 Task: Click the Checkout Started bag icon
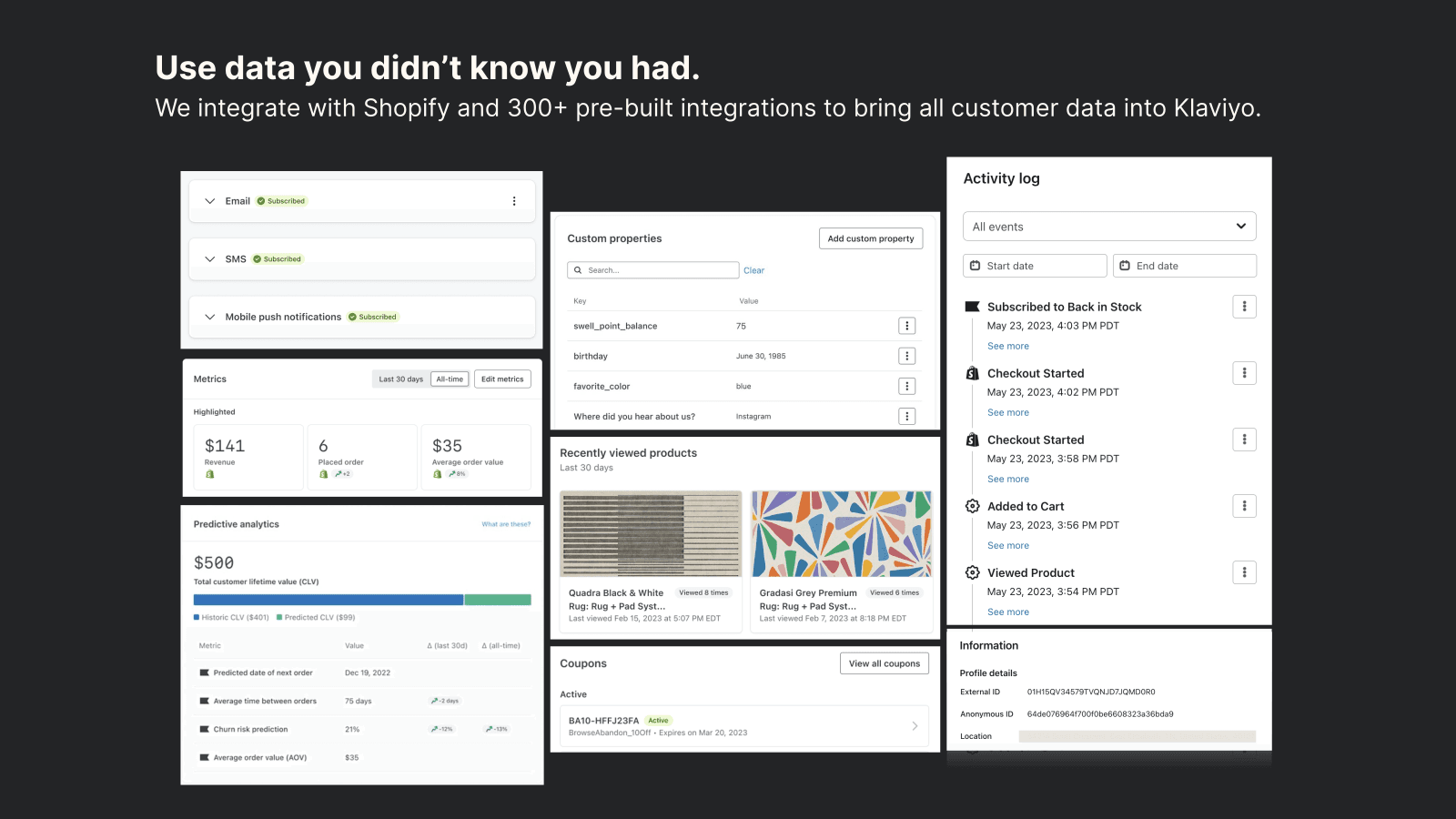(972, 373)
